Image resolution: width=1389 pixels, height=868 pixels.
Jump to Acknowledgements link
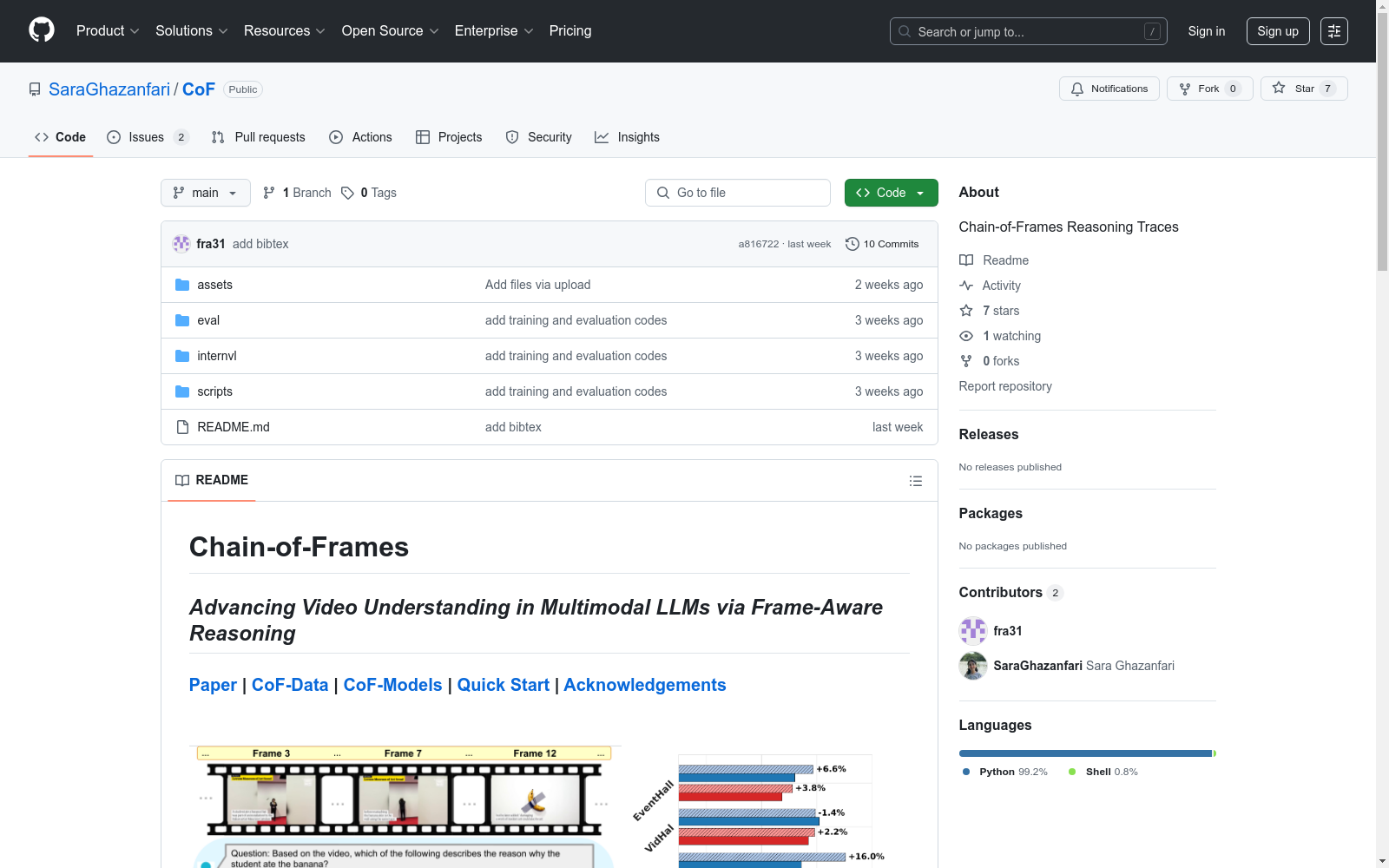point(645,685)
